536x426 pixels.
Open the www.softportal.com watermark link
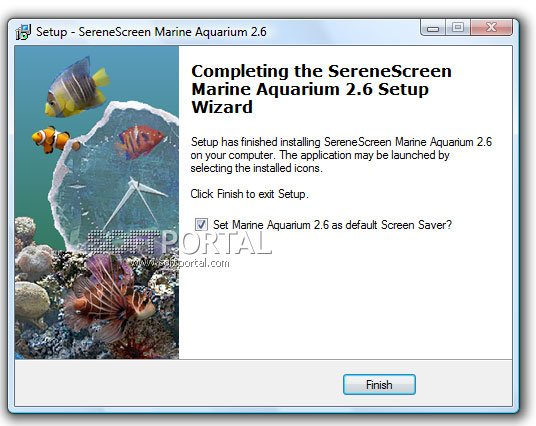coord(180,263)
